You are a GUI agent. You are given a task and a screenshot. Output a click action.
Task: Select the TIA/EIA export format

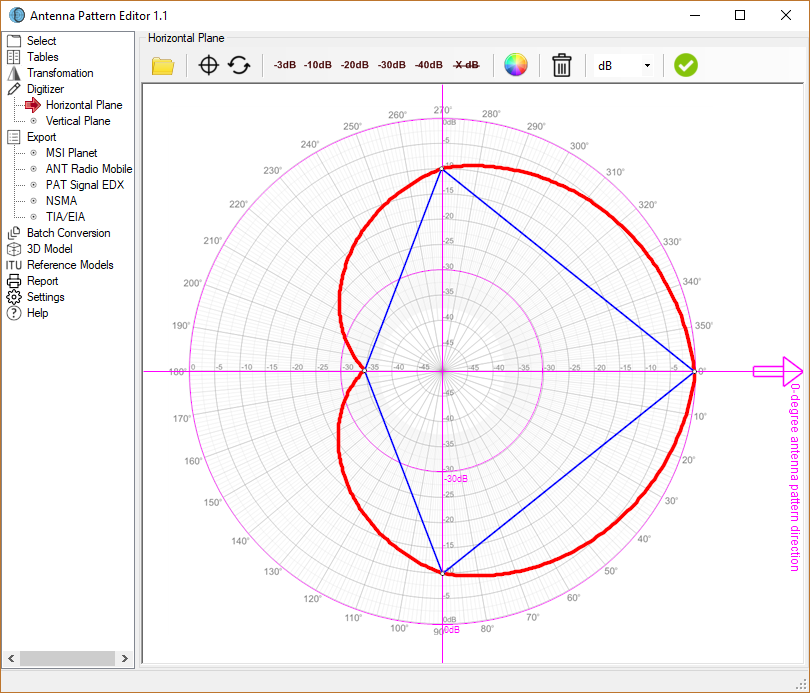coord(66,216)
